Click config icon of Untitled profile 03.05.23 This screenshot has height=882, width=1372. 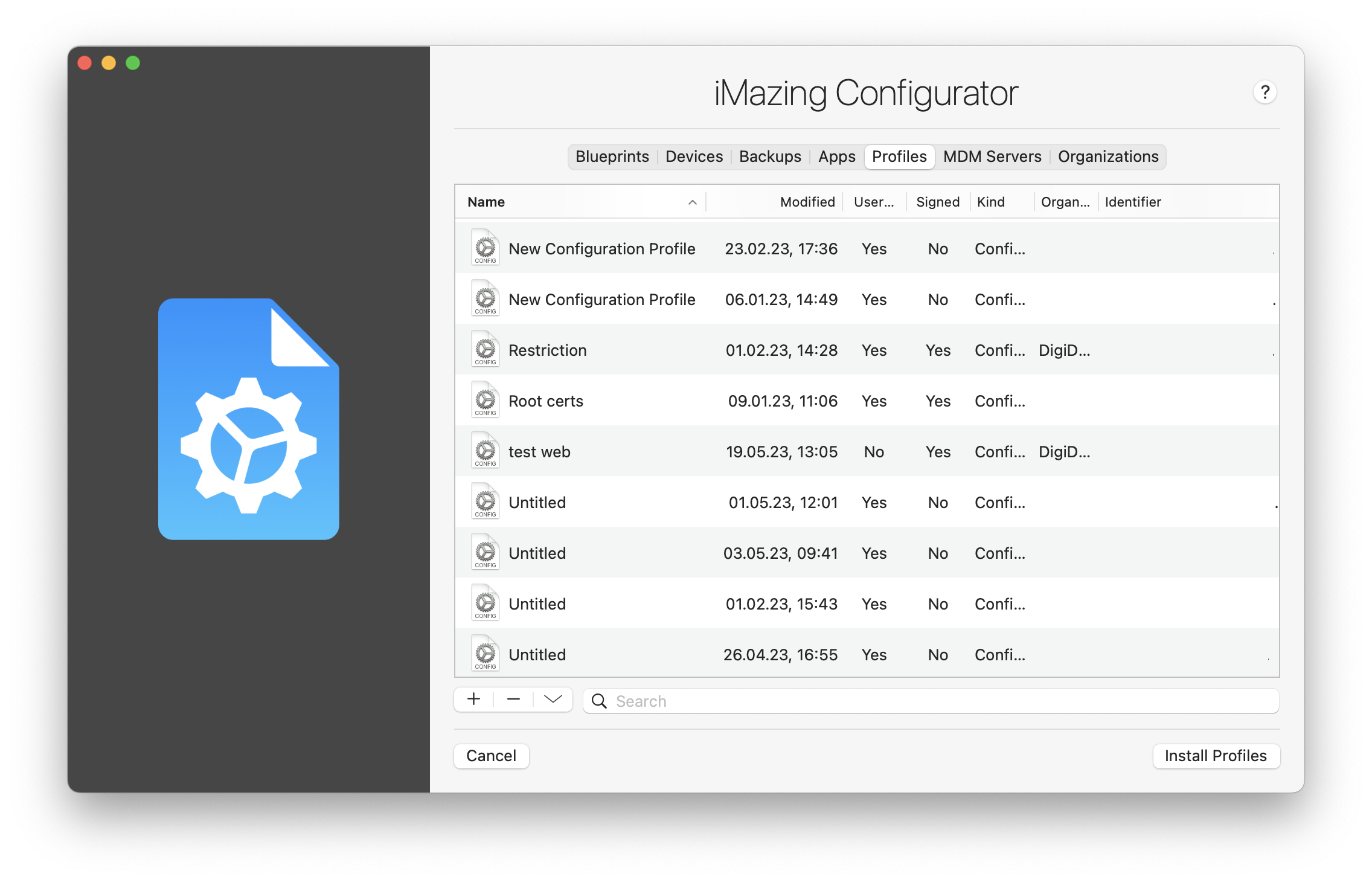coord(486,553)
